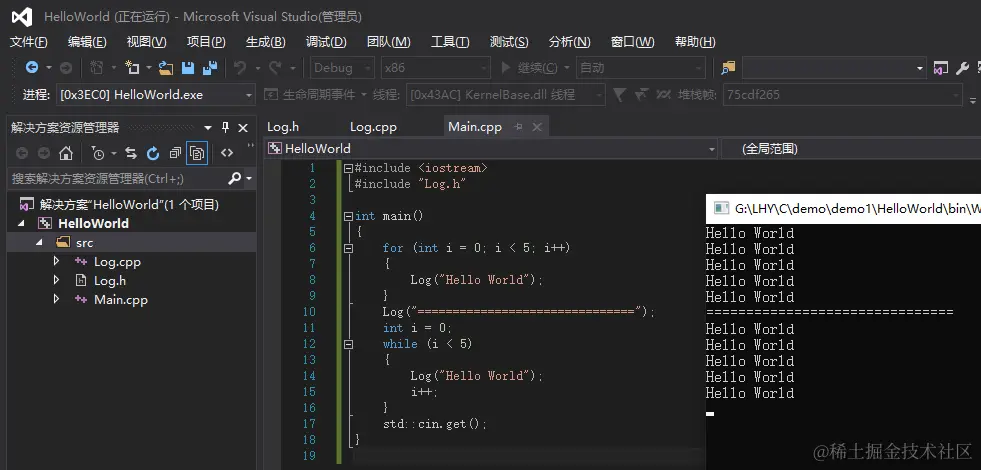Click the flagged threads filter icon
981x470 pixels.
pos(641,95)
